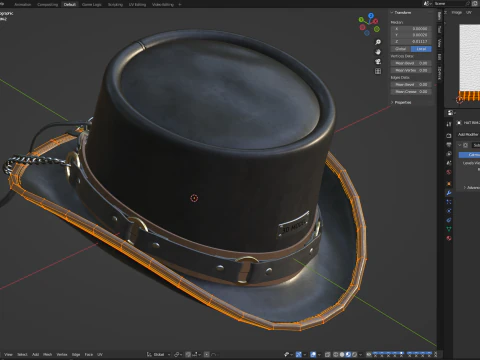This screenshot has width=480, height=360.
Task: Open the Object Constraints properties tab
Action: point(449,220)
